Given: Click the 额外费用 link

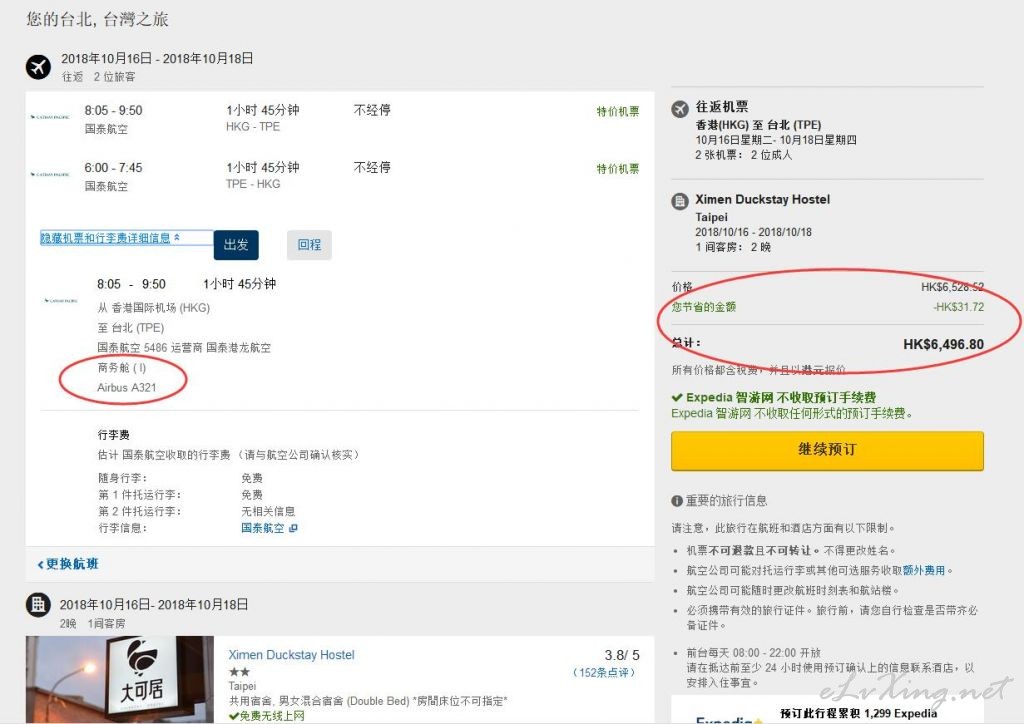Looking at the screenshot, I should click(x=924, y=571).
